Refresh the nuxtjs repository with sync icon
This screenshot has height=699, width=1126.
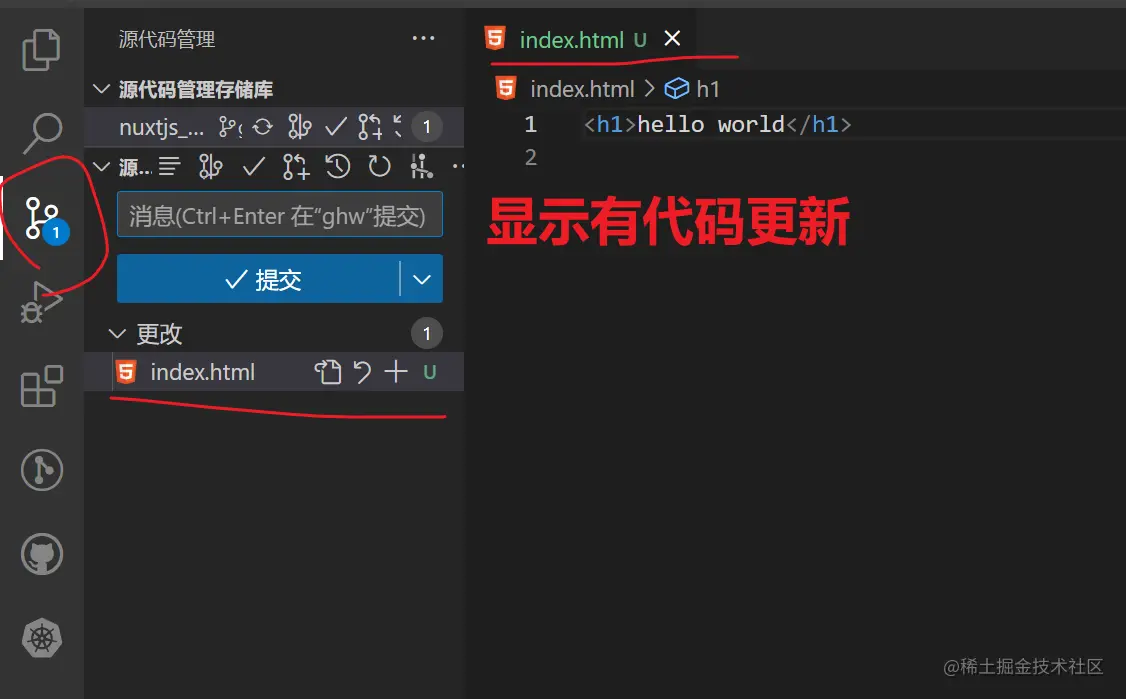[x=261, y=127]
